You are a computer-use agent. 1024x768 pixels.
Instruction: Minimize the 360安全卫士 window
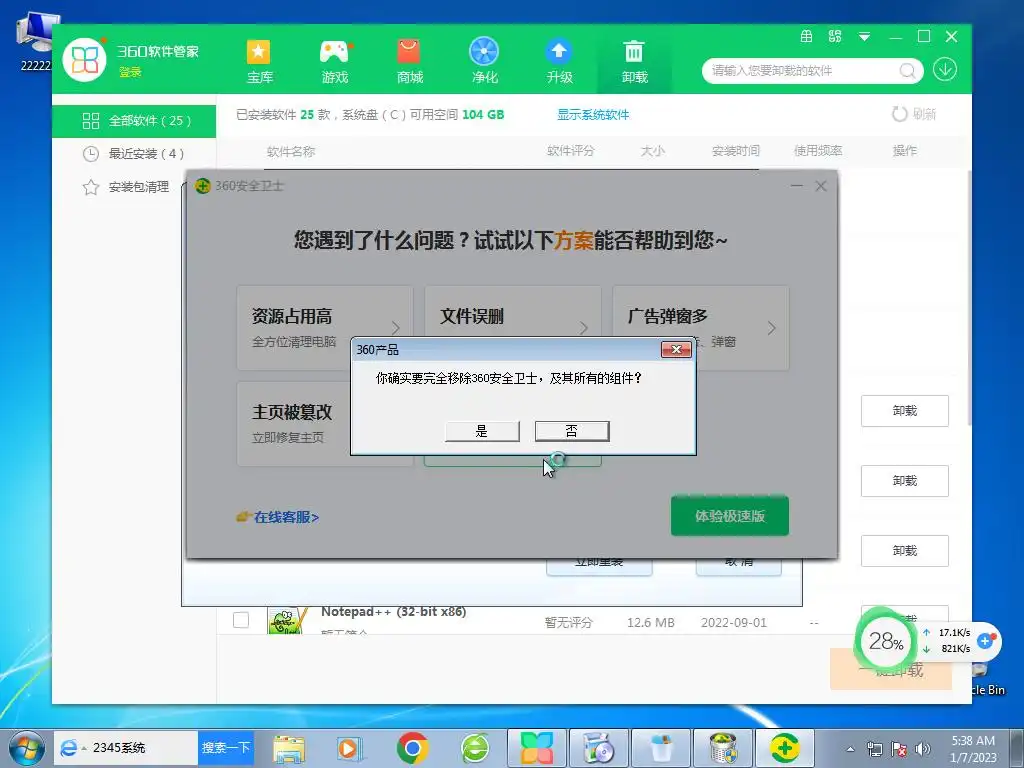797,186
